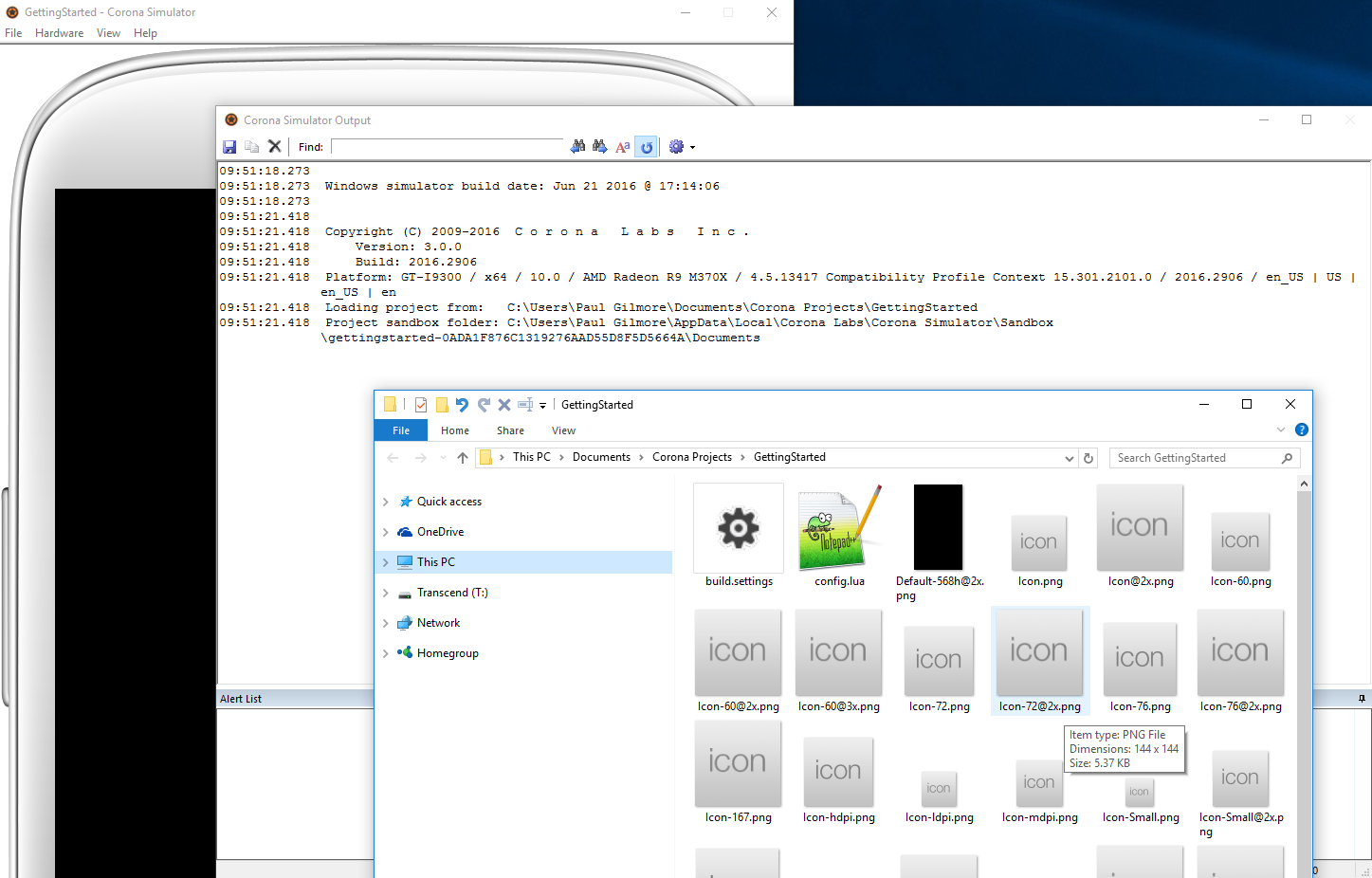Delete via the Quick Access toolbar icon

point(503,404)
